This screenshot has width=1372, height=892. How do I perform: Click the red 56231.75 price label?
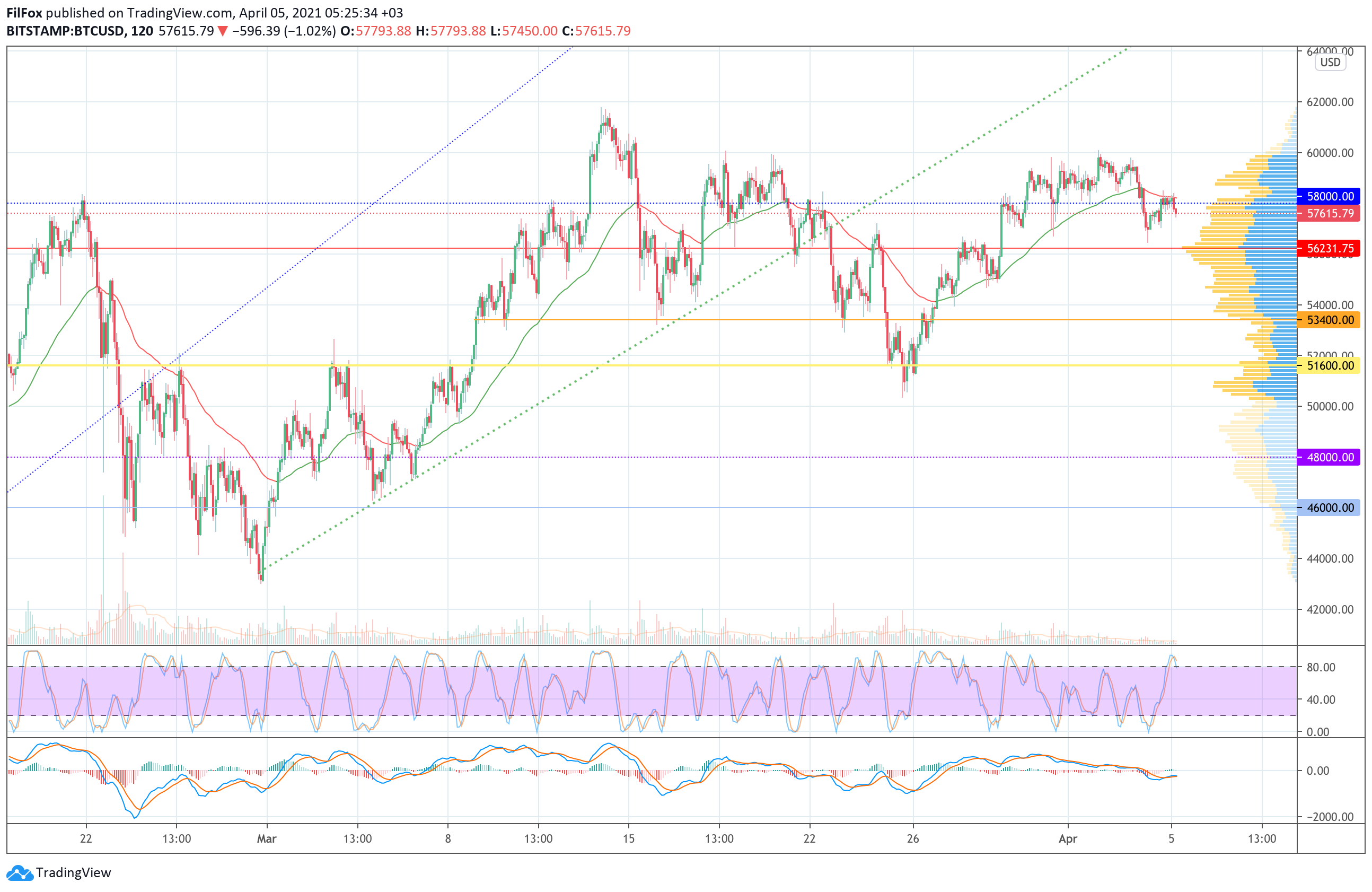1329,249
